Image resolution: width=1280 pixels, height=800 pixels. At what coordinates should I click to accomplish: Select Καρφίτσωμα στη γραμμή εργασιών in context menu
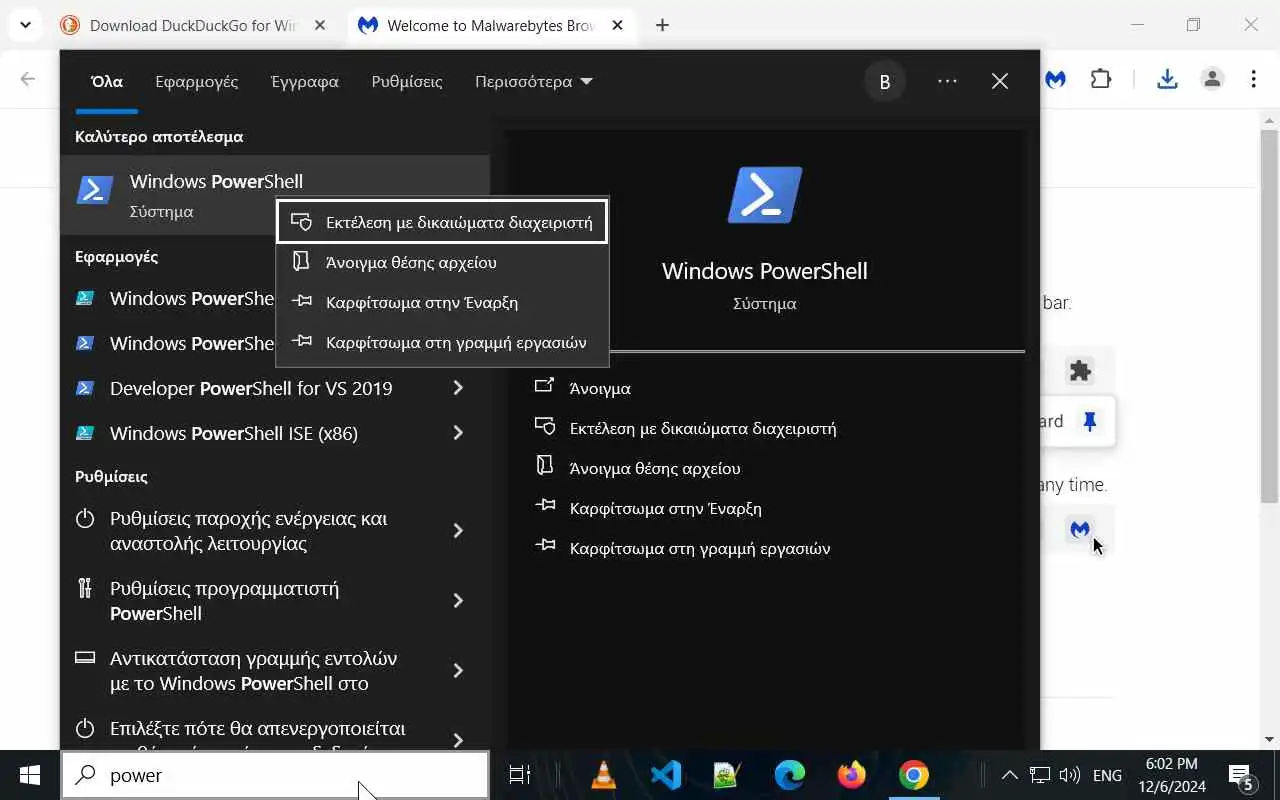(x=442, y=342)
